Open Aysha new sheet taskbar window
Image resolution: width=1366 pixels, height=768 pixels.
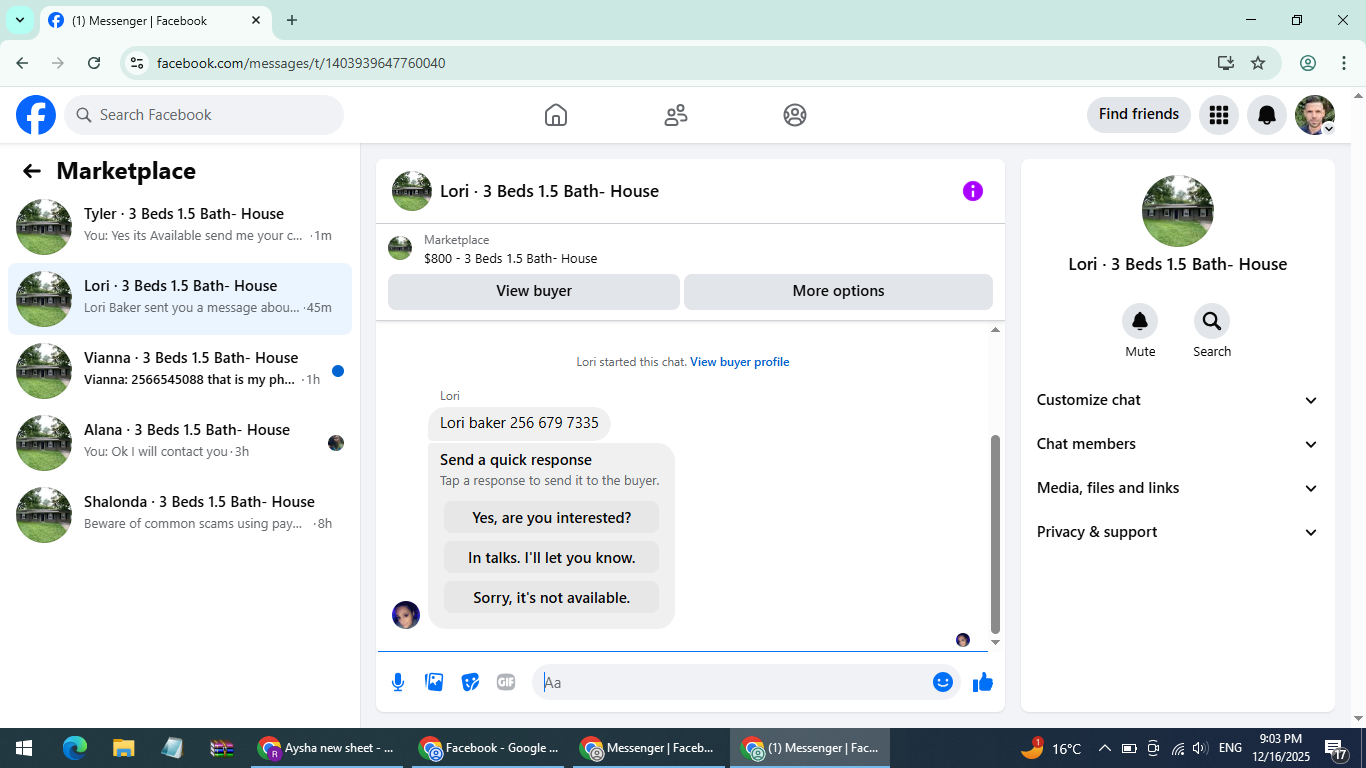[x=326, y=748]
